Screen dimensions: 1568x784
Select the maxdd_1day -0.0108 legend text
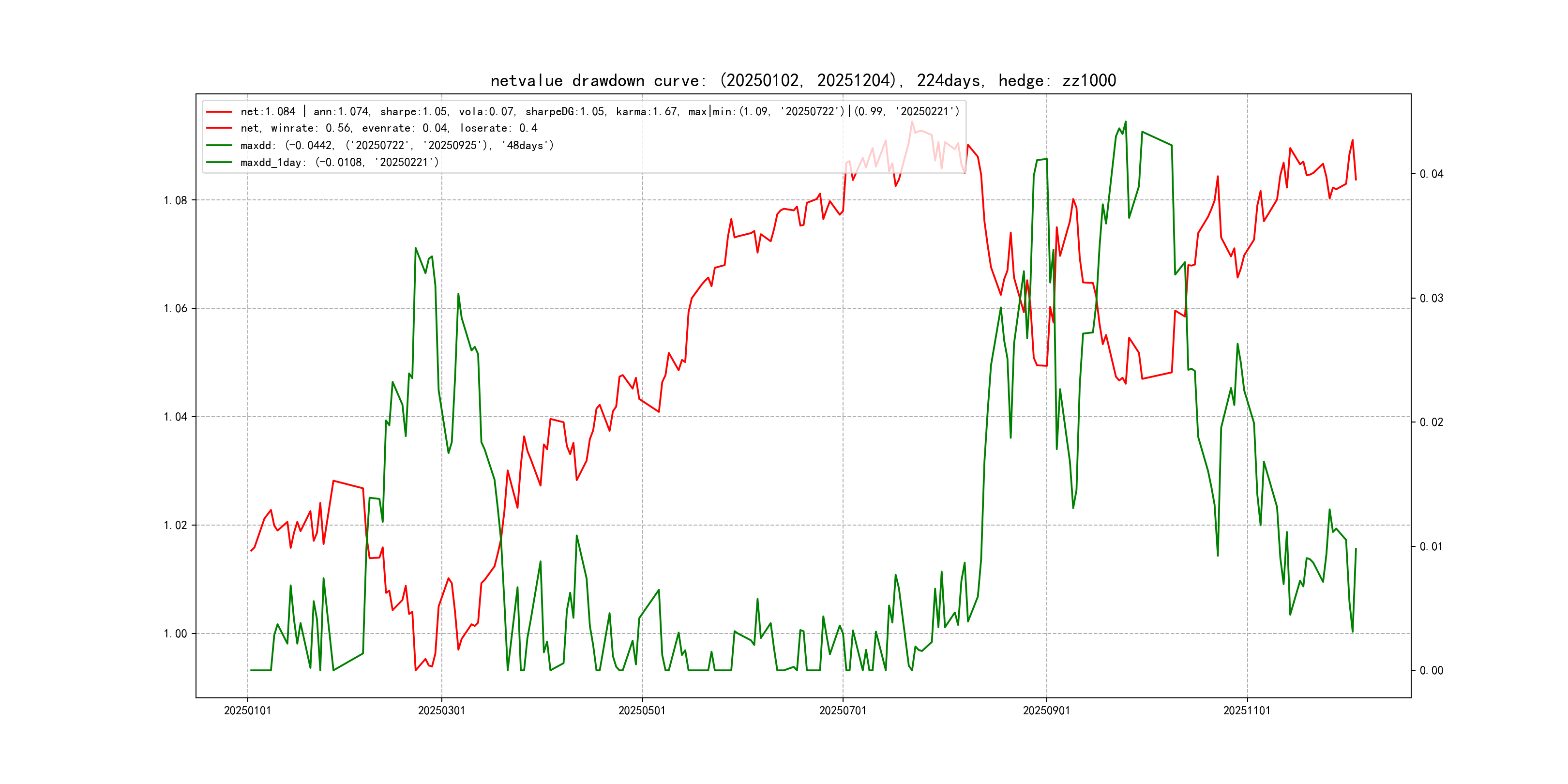tap(339, 162)
